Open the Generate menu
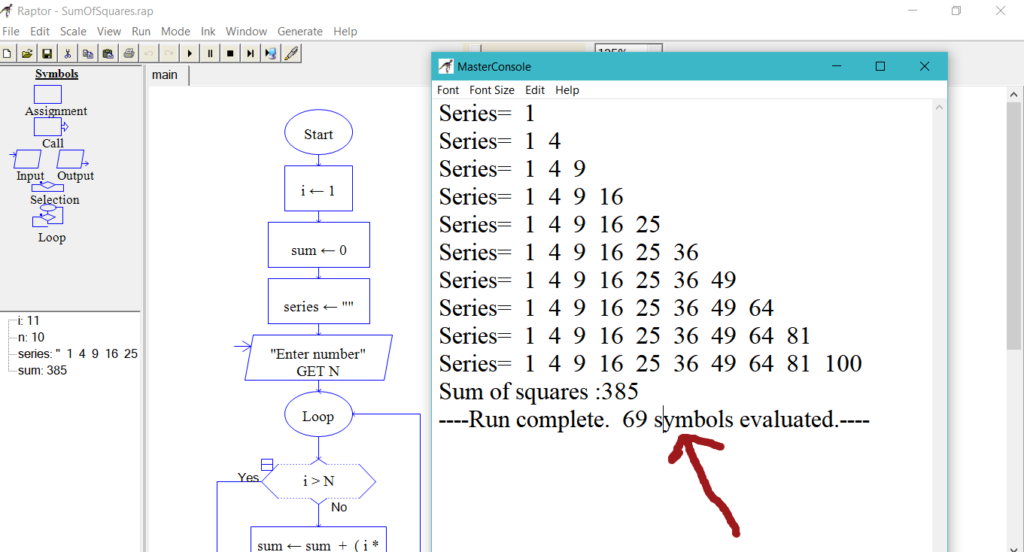 coord(300,32)
